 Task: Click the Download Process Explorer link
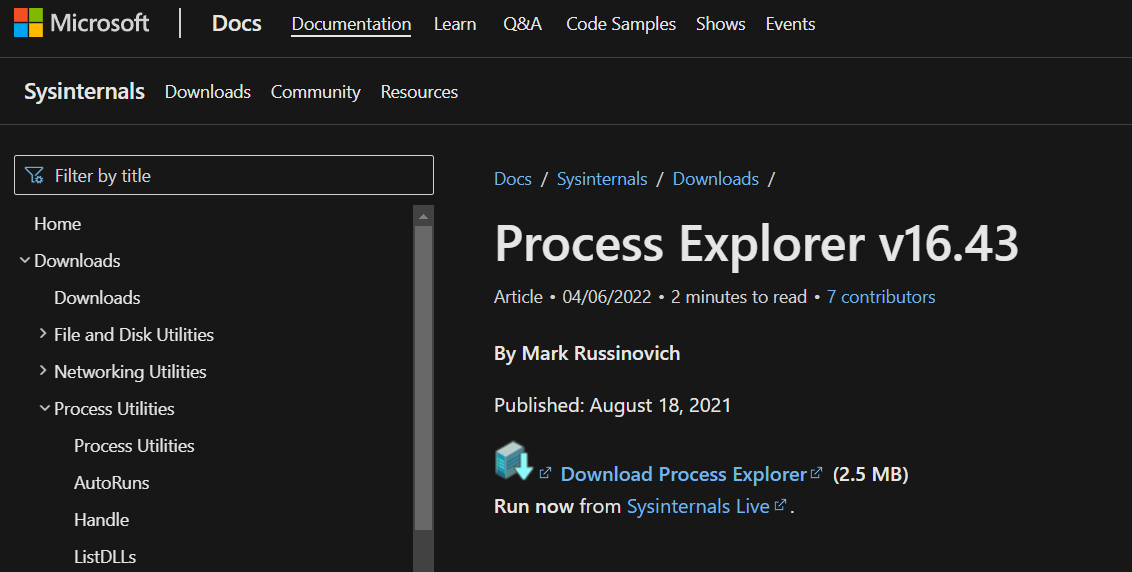click(684, 474)
